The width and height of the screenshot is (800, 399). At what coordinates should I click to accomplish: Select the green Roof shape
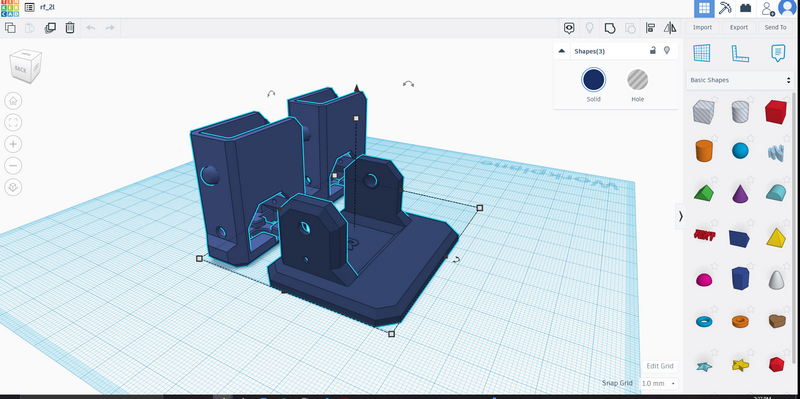click(x=704, y=193)
